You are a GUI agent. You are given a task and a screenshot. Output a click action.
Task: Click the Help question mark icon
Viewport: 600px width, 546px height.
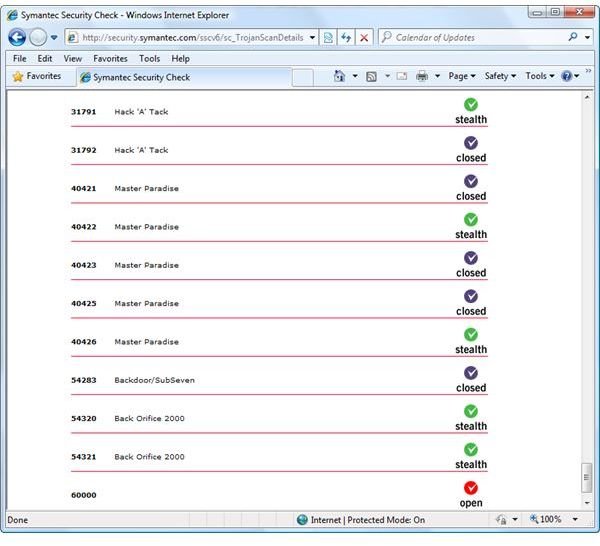567,76
